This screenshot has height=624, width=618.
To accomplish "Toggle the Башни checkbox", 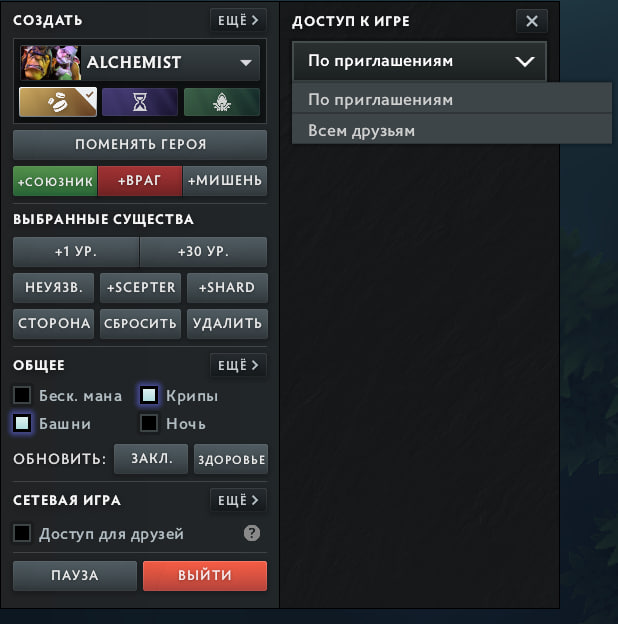I will (22, 423).
